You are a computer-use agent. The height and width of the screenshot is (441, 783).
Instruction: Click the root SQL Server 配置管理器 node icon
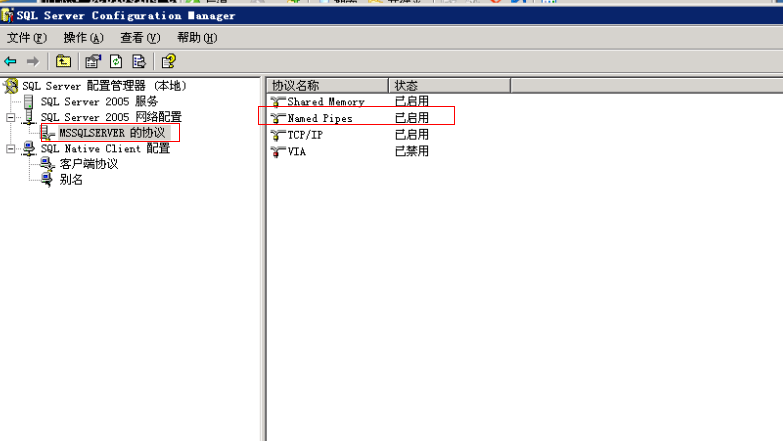click(x=11, y=86)
